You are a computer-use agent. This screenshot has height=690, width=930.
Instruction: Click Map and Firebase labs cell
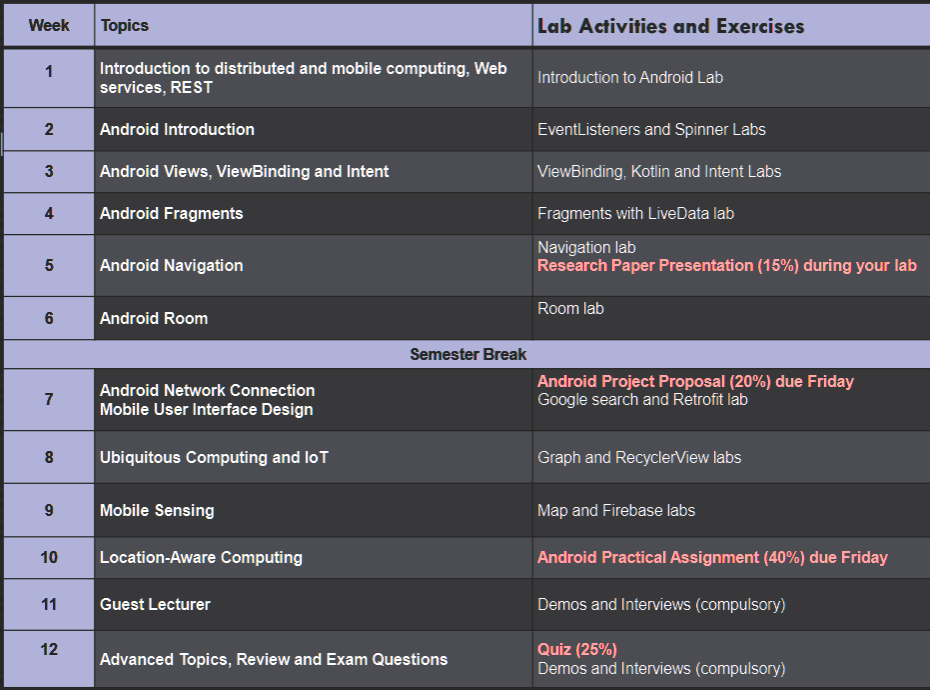pyautogui.click(x=731, y=510)
